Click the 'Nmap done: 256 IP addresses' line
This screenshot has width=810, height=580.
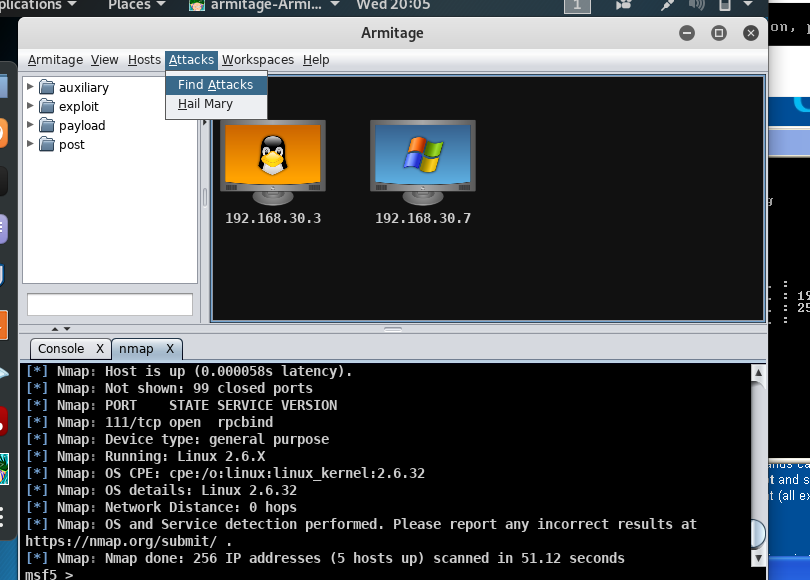pyautogui.click(x=325, y=558)
